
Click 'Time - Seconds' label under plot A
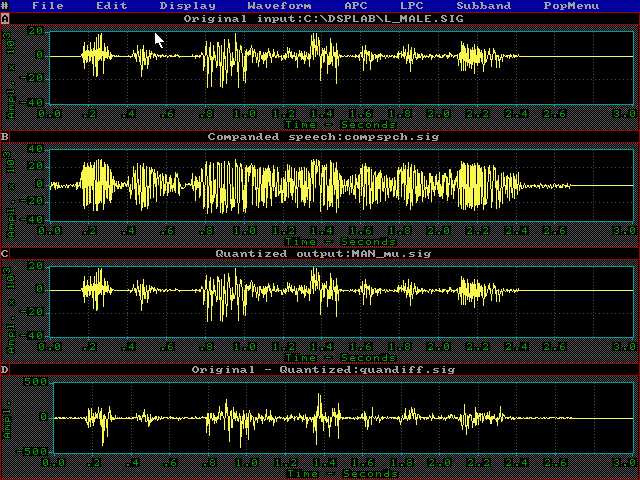[340, 124]
